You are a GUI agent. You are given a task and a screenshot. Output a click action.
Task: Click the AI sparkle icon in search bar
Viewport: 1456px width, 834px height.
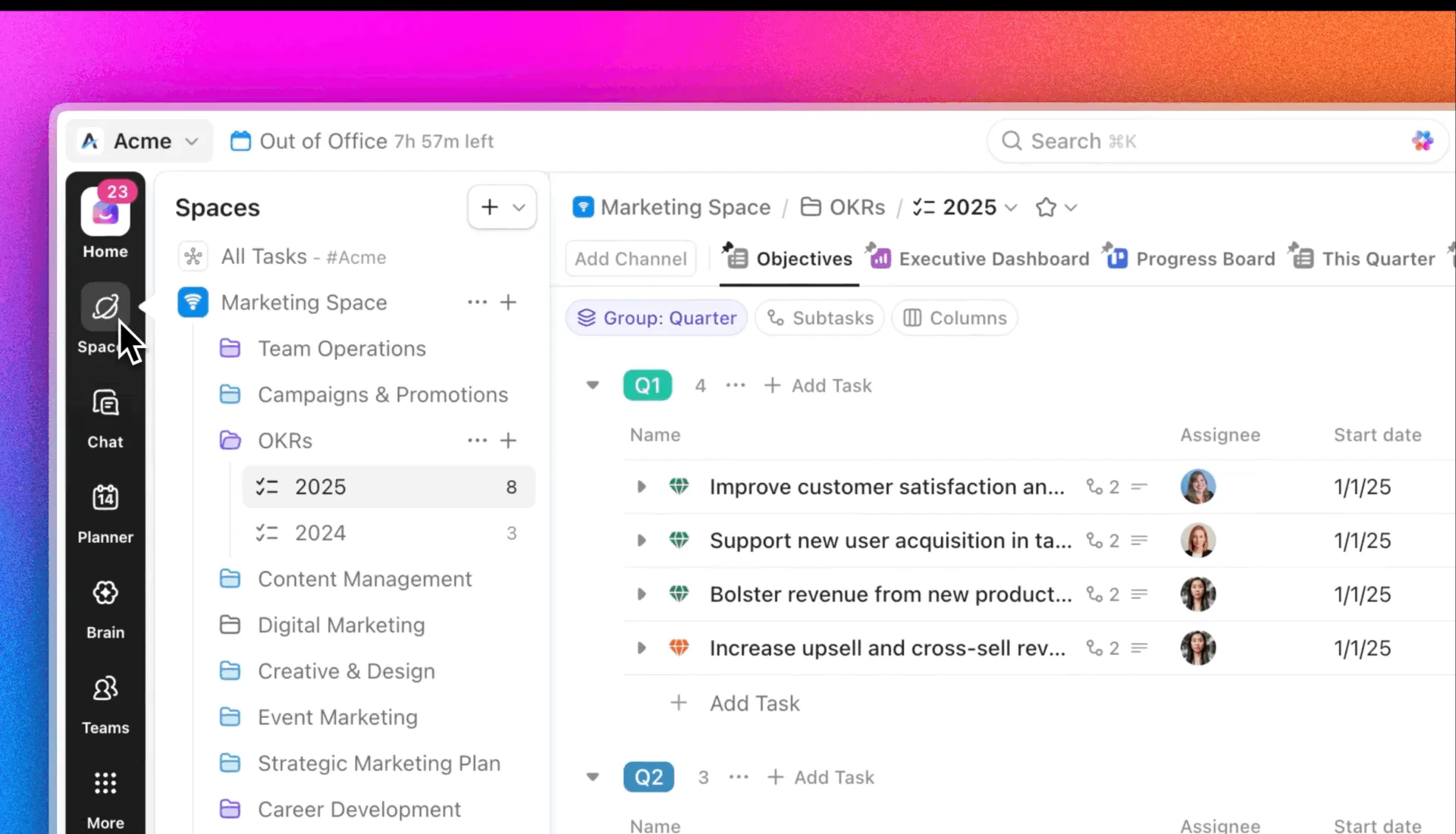[x=1422, y=141]
